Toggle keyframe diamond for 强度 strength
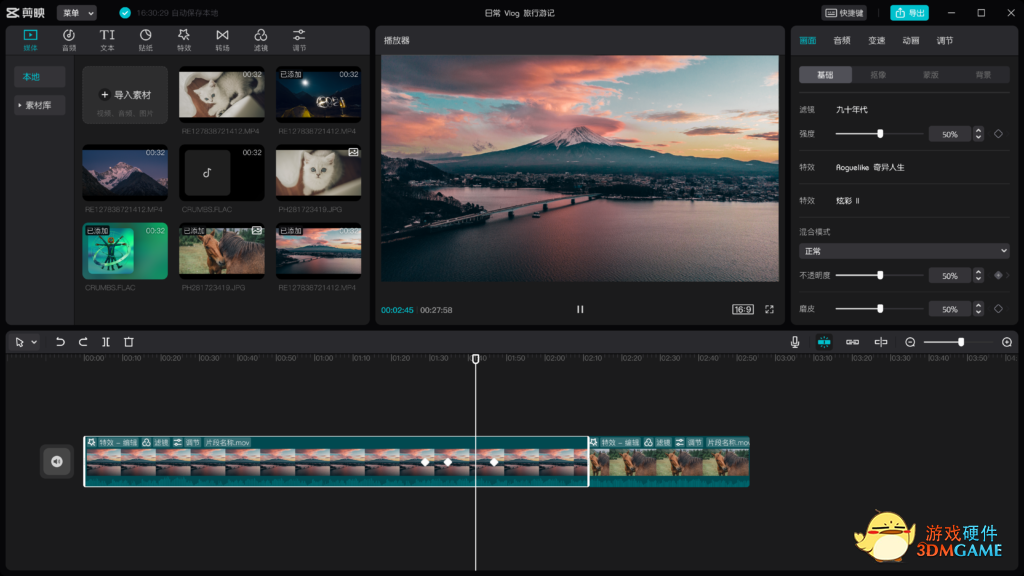The height and width of the screenshot is (576, 1024). click(x=999, y=134)
